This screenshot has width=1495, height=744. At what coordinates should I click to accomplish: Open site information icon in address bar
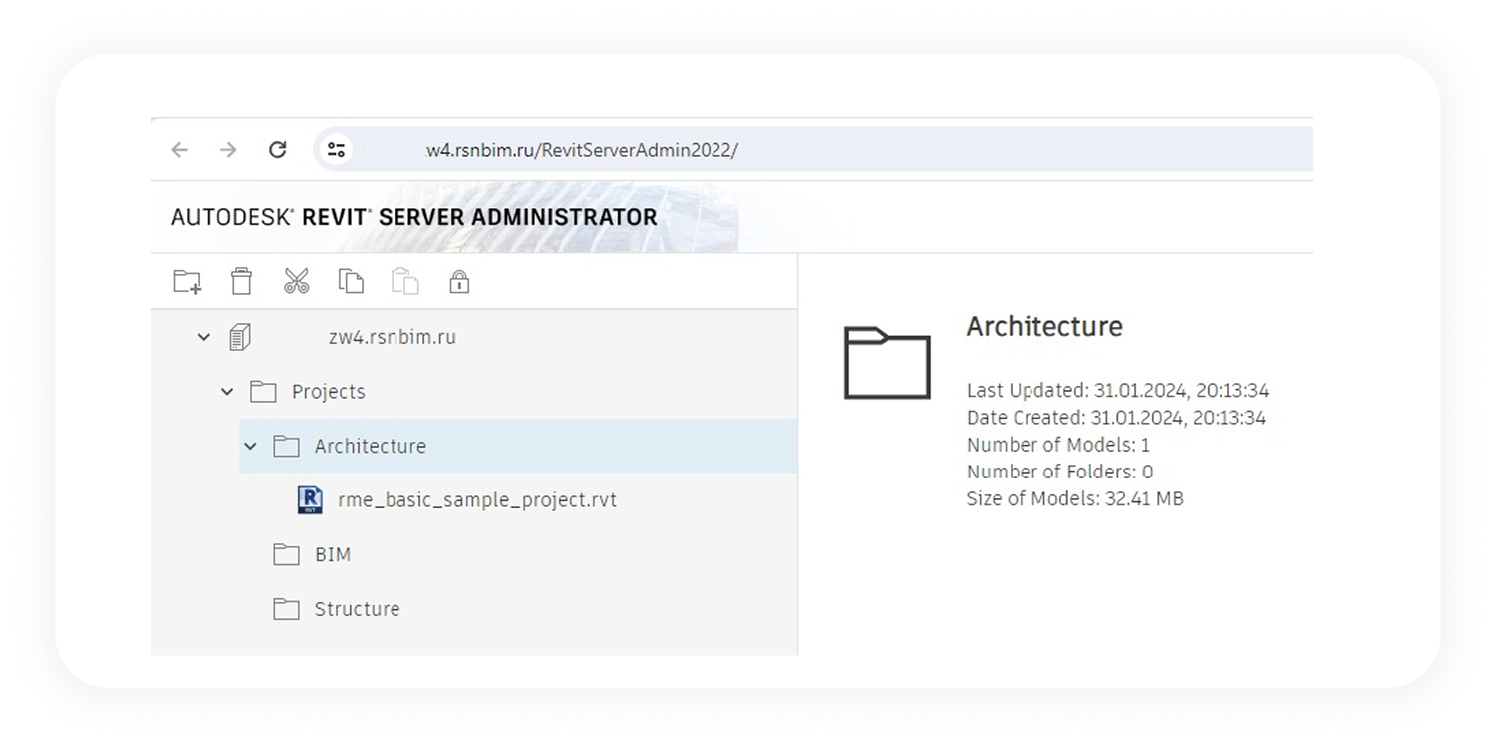(x=336, y=150)
